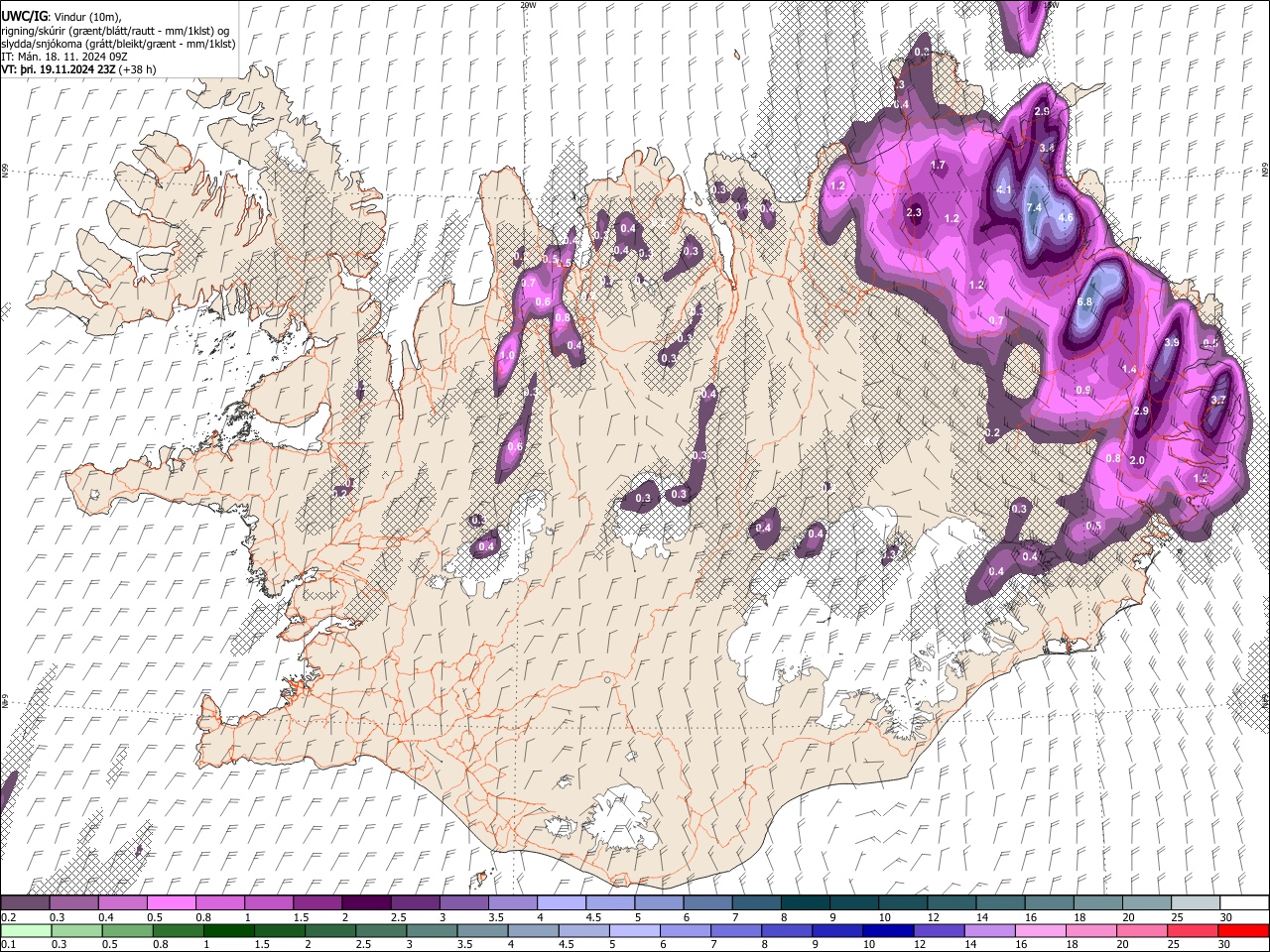Click the 1.7 value in the pink area
Image resolution: width=1270 pixels, height=952 pixels.
coord(938,166)
